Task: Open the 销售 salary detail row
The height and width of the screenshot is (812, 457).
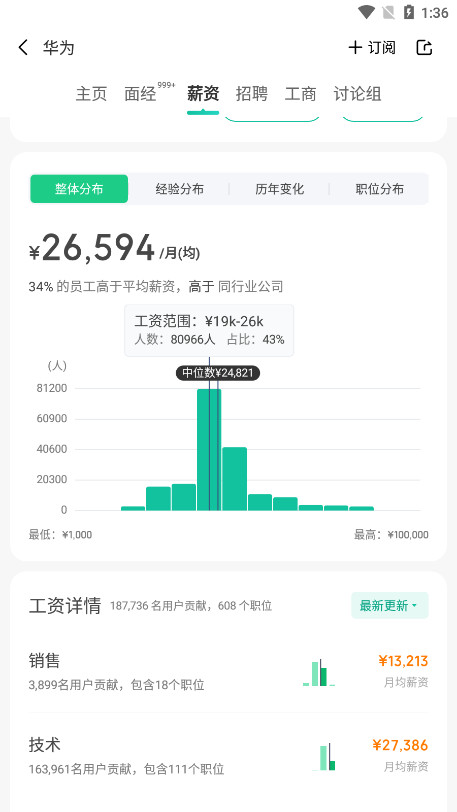Action: (x=228, y=672)
